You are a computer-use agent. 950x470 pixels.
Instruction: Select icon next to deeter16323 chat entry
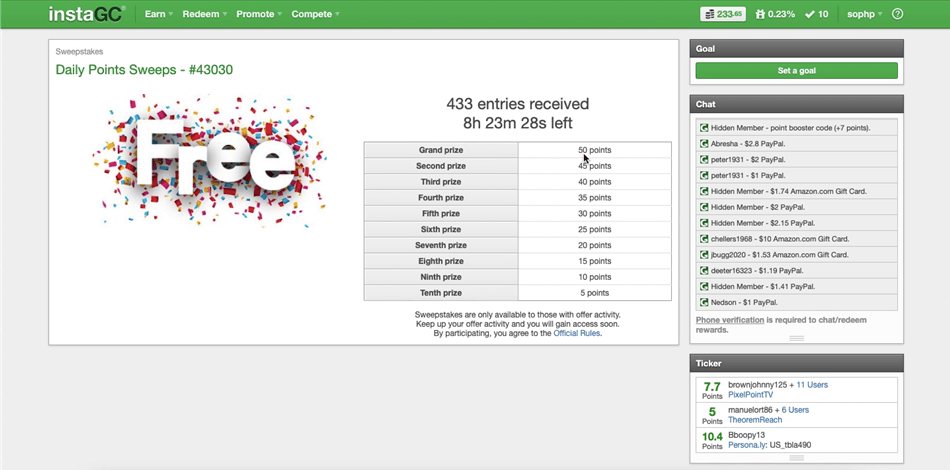click(704, 271)
